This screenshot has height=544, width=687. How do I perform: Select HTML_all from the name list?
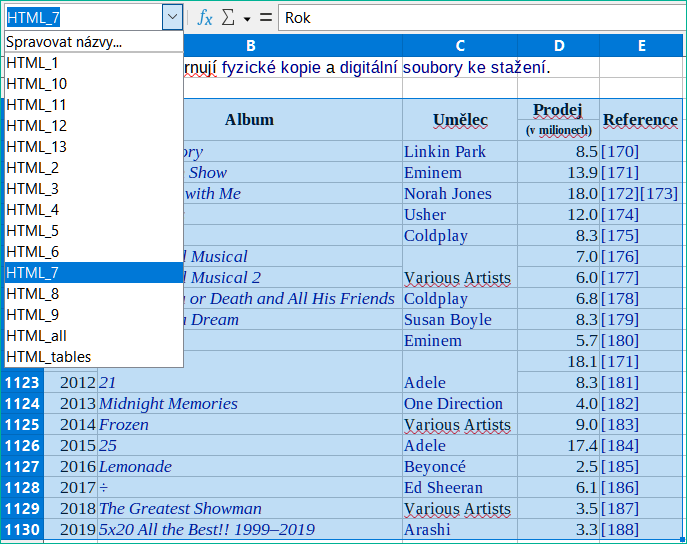(94, 336)
